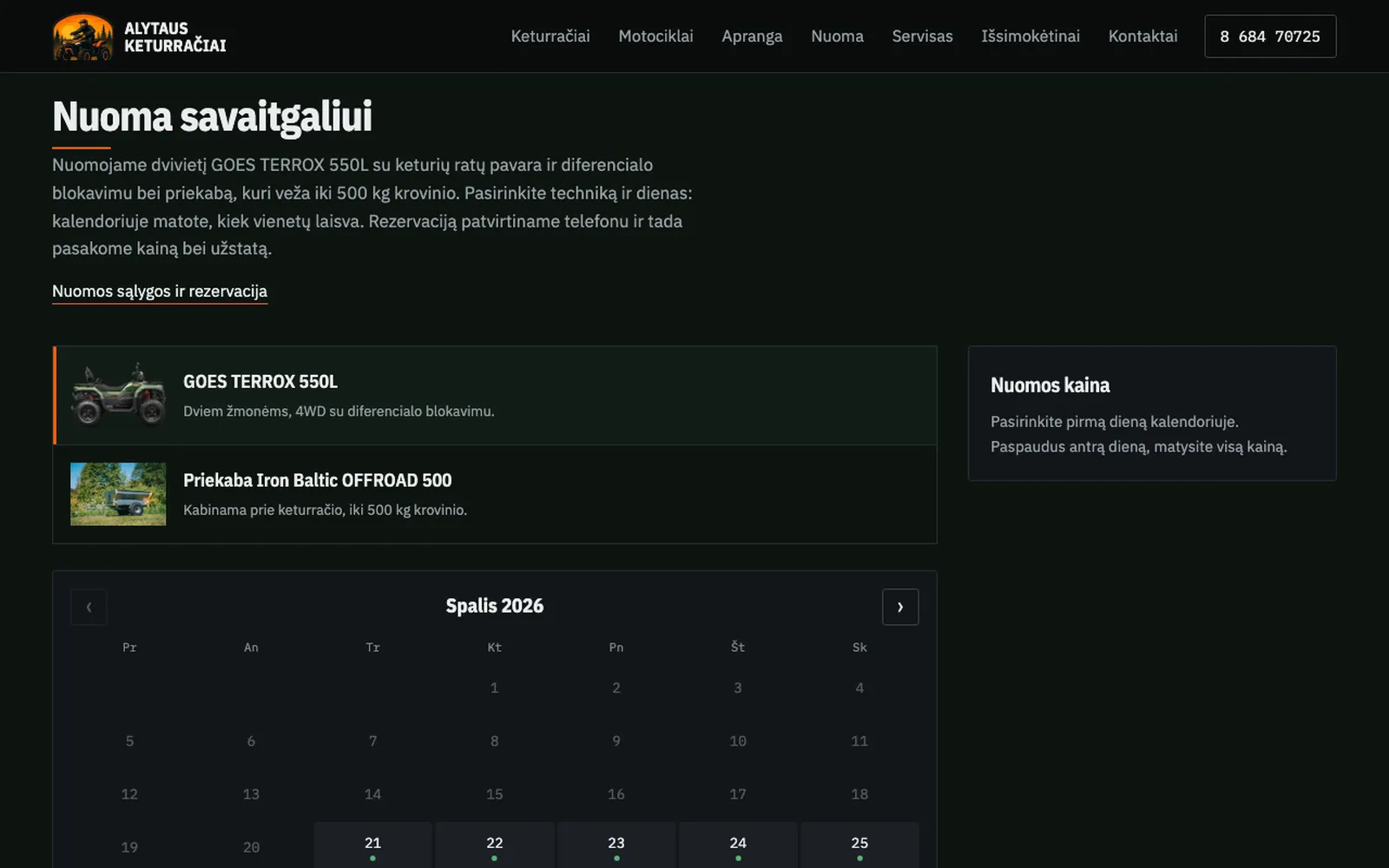
Task: Go to next month in calendar
Action: click(900, 607)
